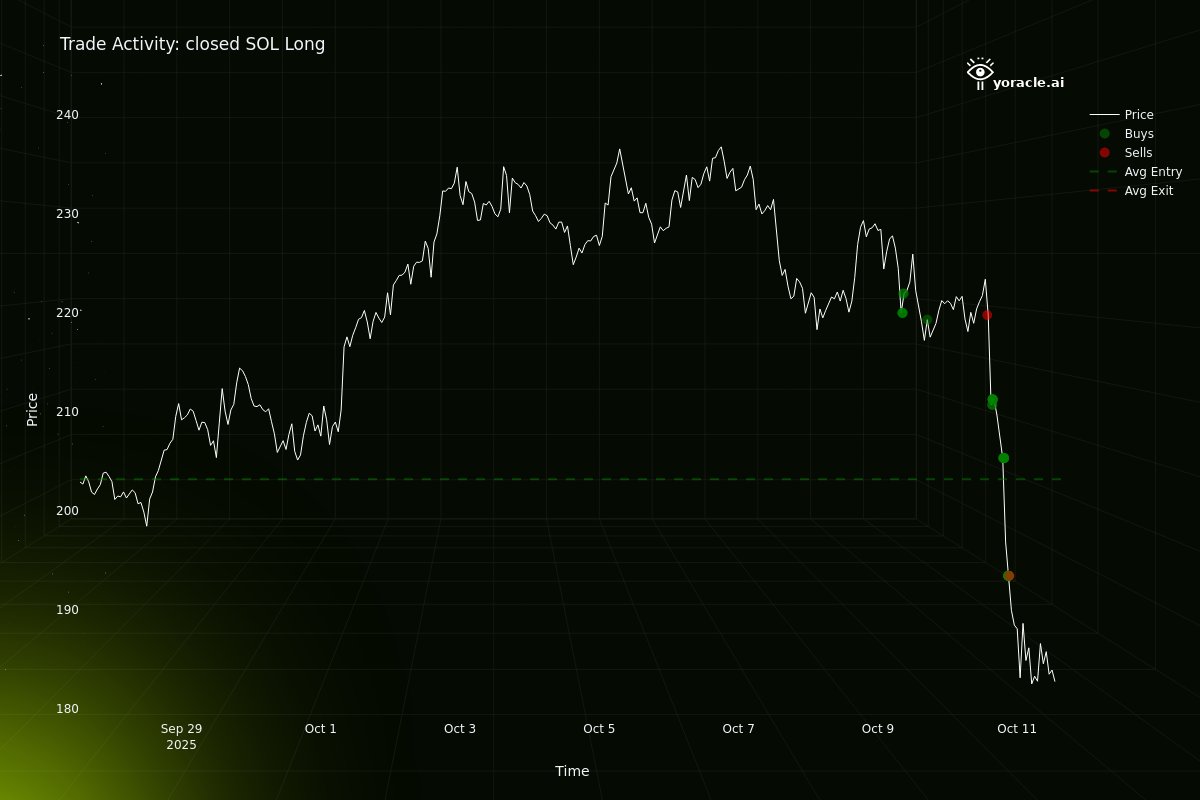
Task: Click the yoracle.ai brand text
Action: pyautogui.click(x=1028, y=83)
